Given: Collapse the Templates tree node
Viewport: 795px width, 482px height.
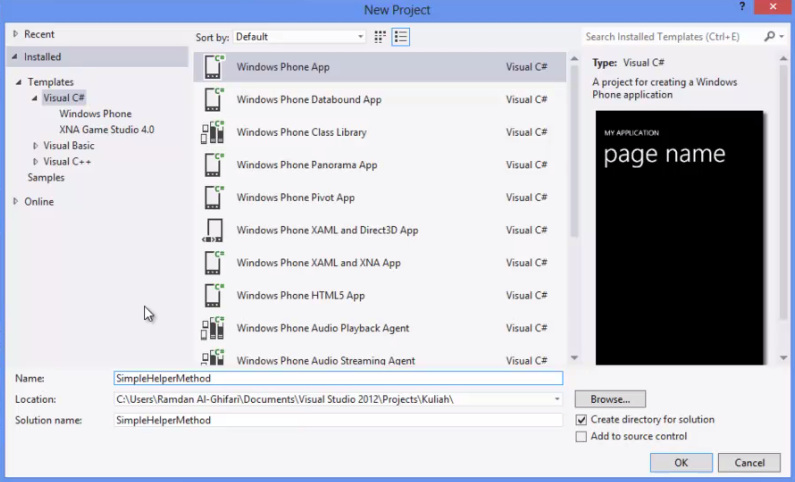Looking at the screenshot, I should (19, 82).
